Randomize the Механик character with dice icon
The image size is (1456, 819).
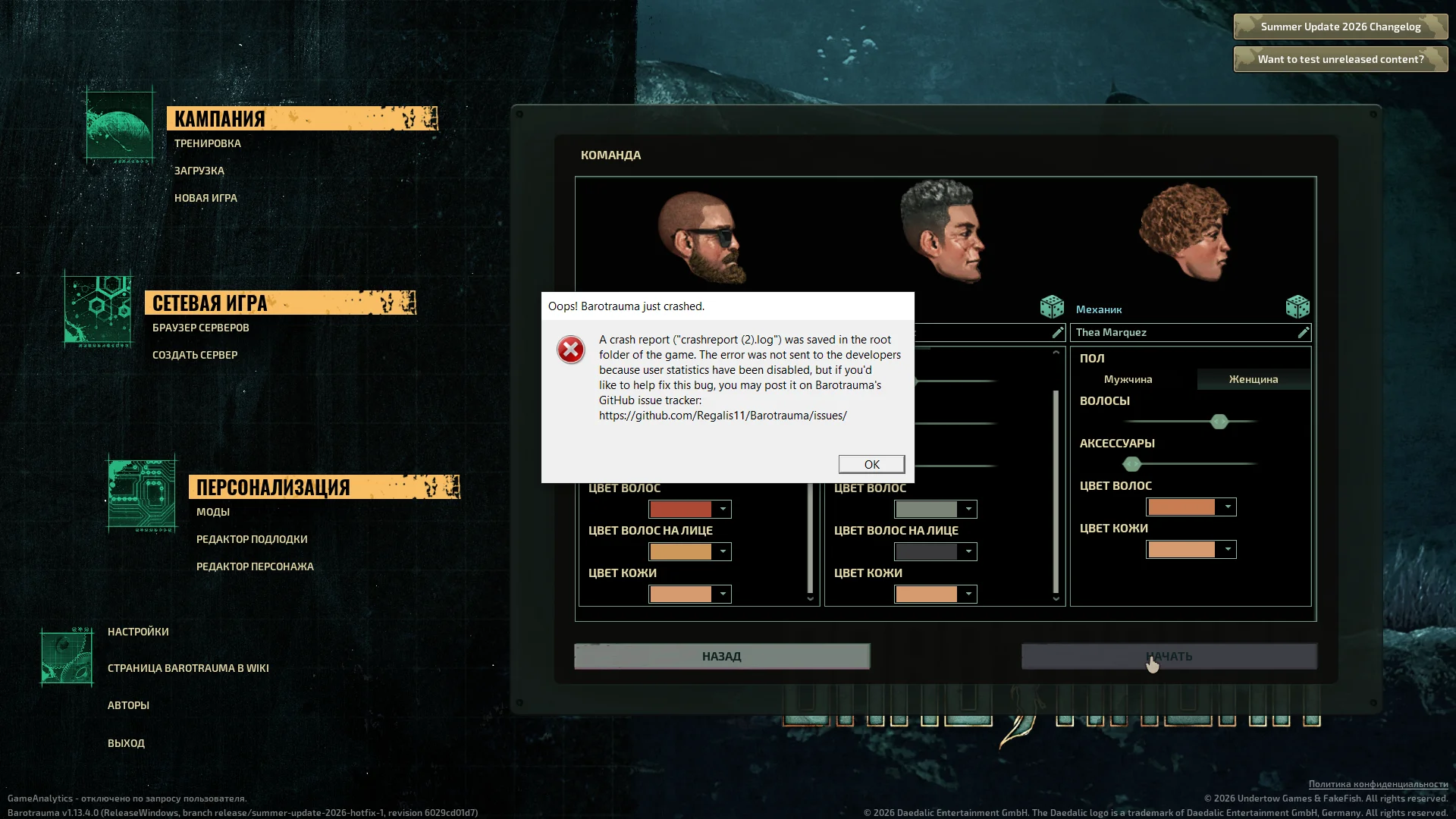coord(1298,307)
